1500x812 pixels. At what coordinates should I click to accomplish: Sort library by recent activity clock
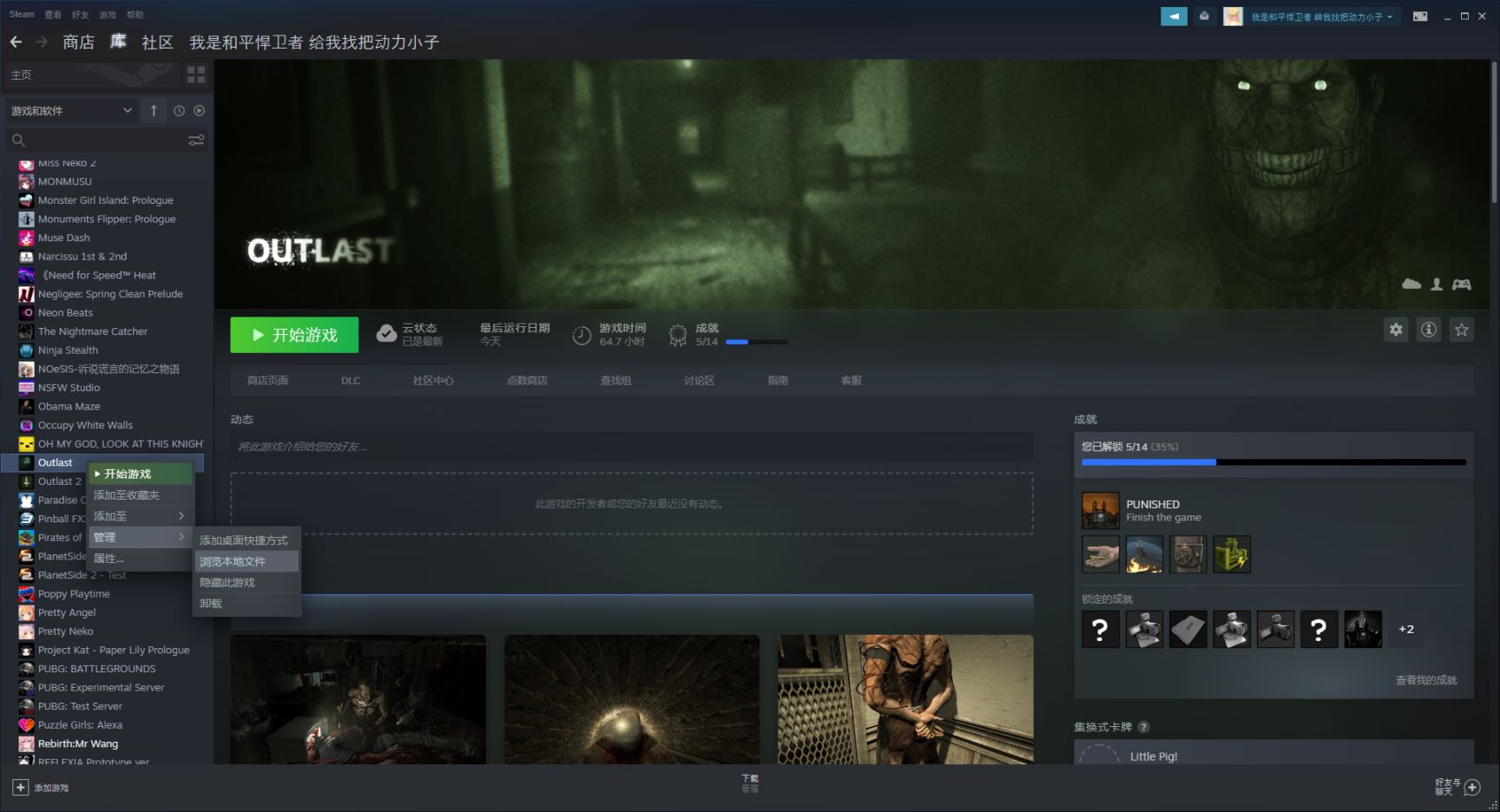[x=179, y=110]
